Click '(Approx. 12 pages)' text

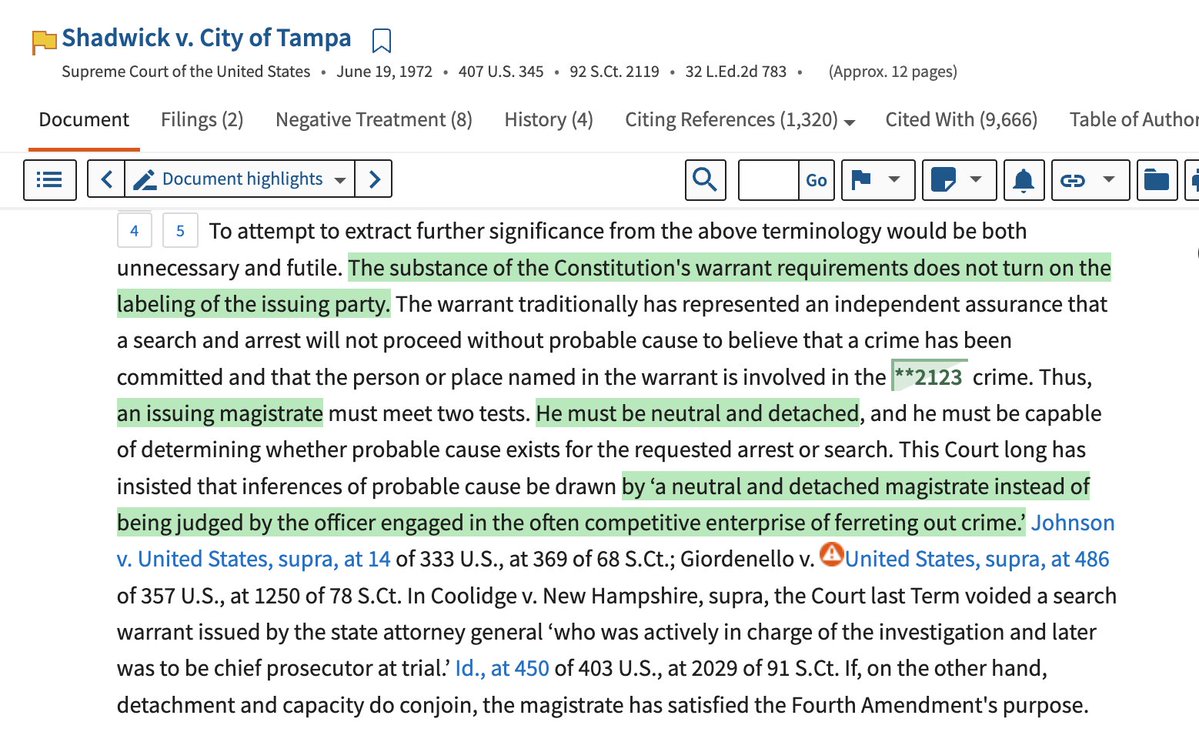pos(892,72)
